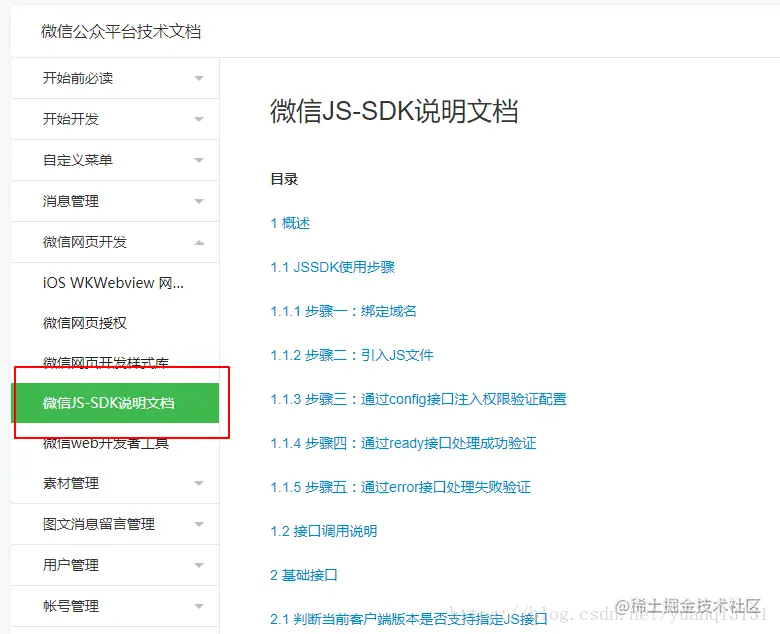The width and height of the screenshot is (780, 634).
Task: Expand the 帐号管理 section arrow
Action: point(199,606)
